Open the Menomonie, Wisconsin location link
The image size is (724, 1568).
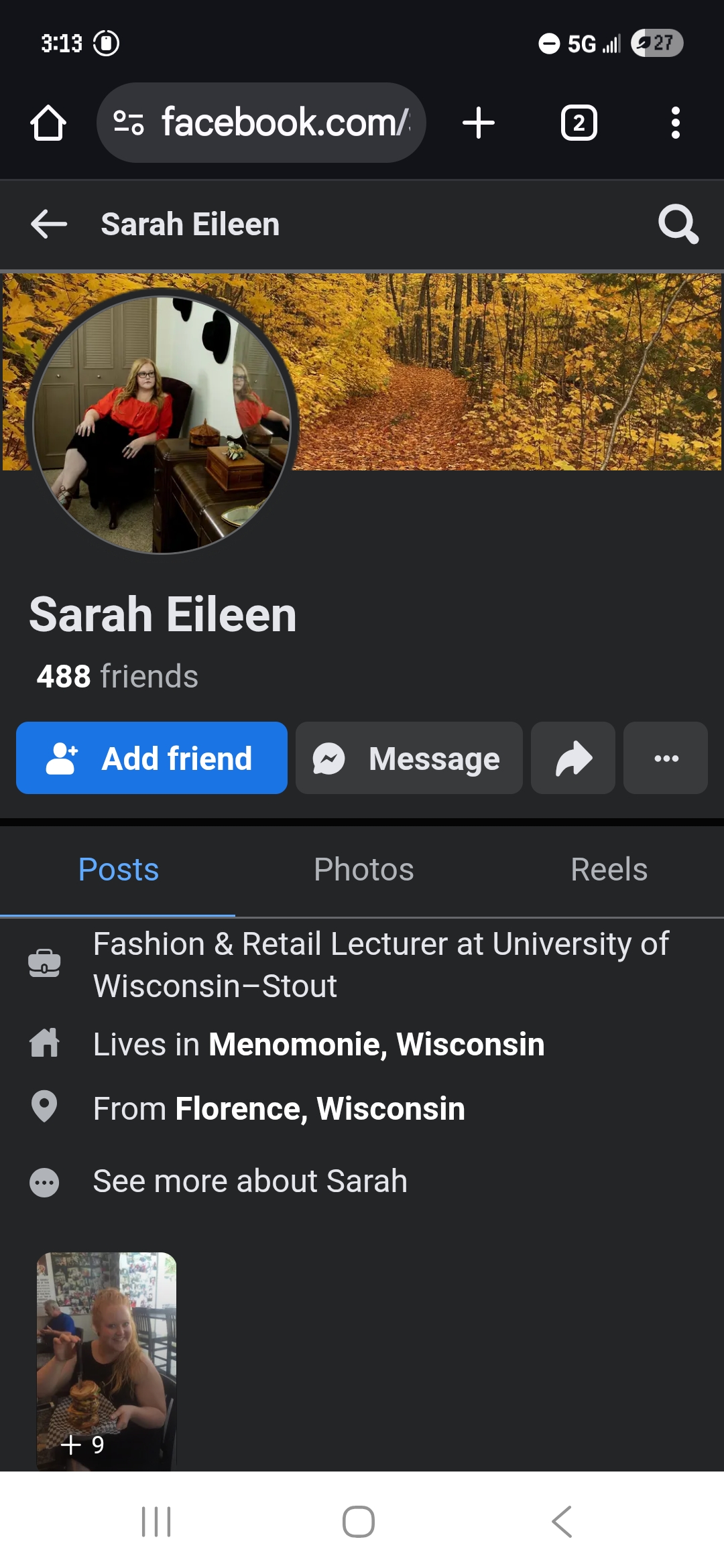tap(377, 1044)
